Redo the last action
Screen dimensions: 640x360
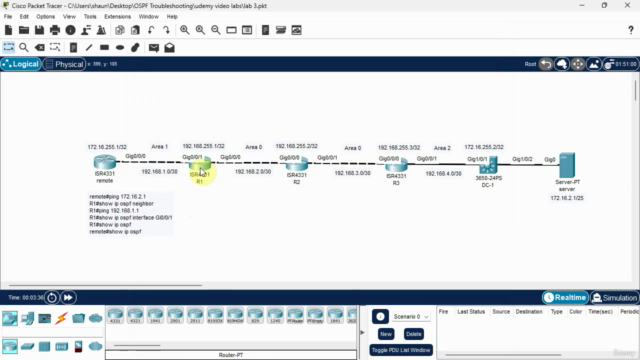pyautogui.click(x=166, y=30)
